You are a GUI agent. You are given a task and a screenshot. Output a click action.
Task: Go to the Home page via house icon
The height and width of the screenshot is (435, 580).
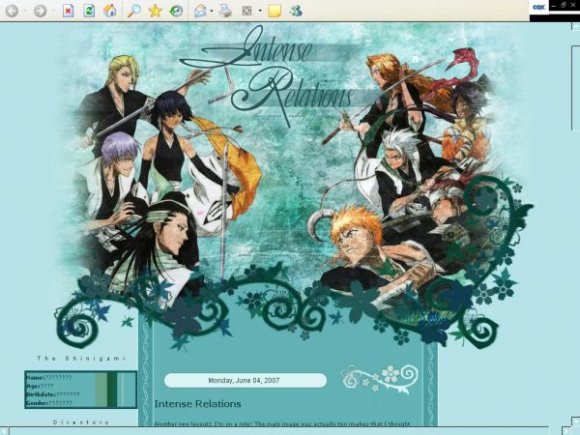coord(110,11)
